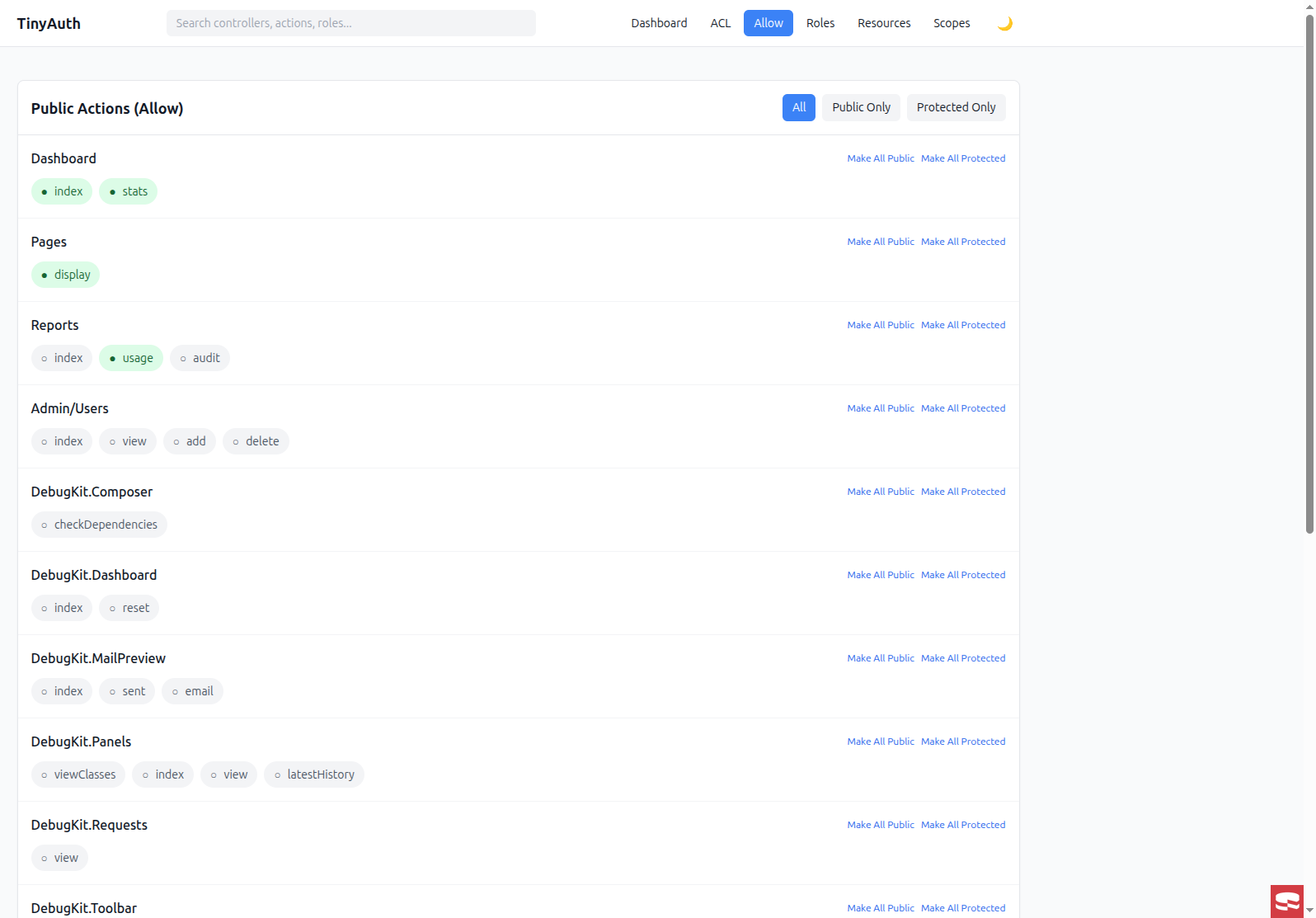Image resolution: width=1316 pixels, height=918 pixels.
Task: Make All Protected for DebugKit.Dashboard
Action: click(963, 575)
